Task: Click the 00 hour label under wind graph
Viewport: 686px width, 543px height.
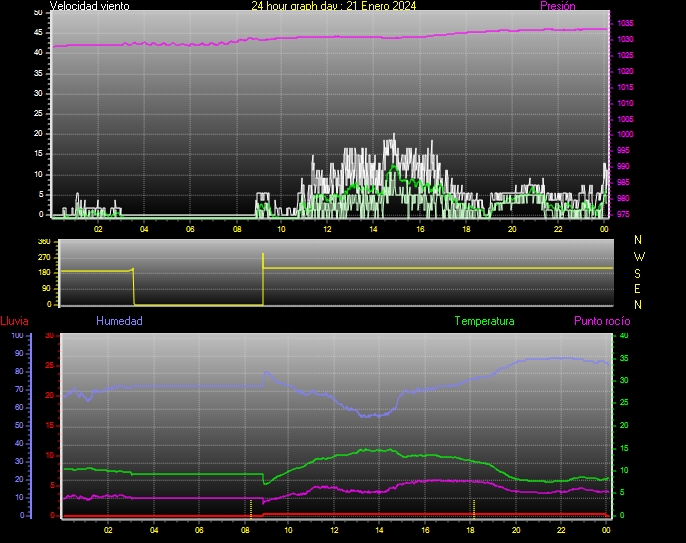Action: [604, 229]
